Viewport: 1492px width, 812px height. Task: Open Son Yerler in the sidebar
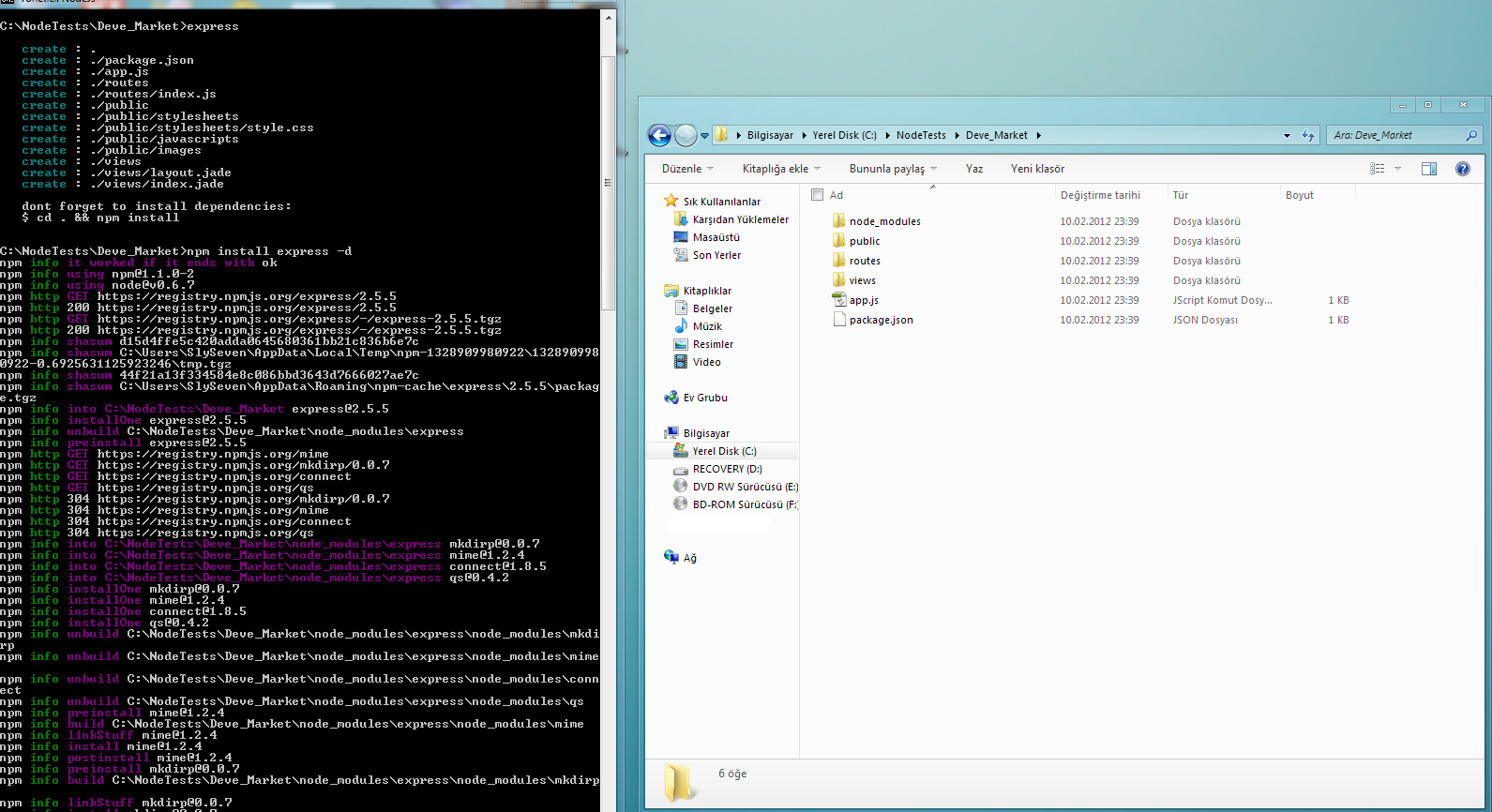(x=716, y=255)
